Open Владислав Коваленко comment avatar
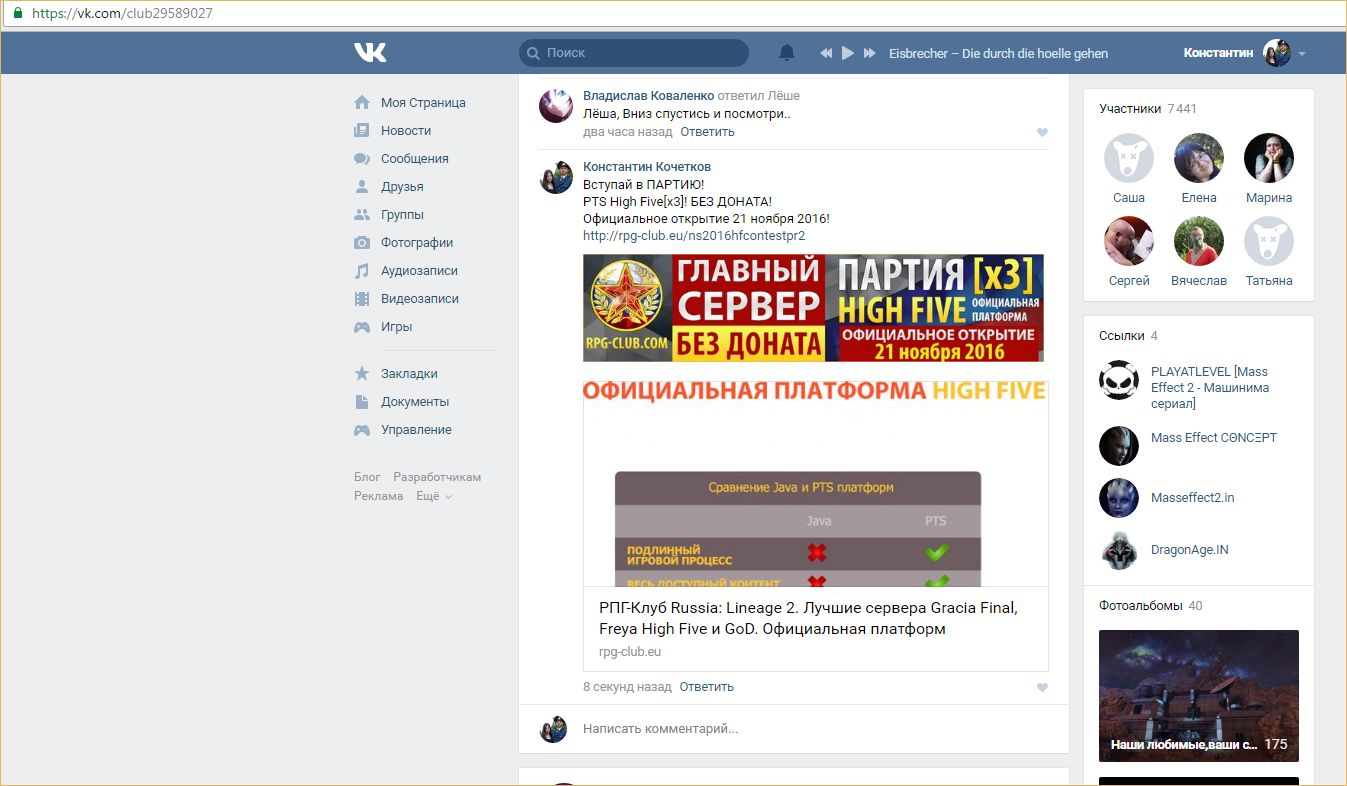Viewport: 1347px width, 786px height. click(x=556, y=106)
